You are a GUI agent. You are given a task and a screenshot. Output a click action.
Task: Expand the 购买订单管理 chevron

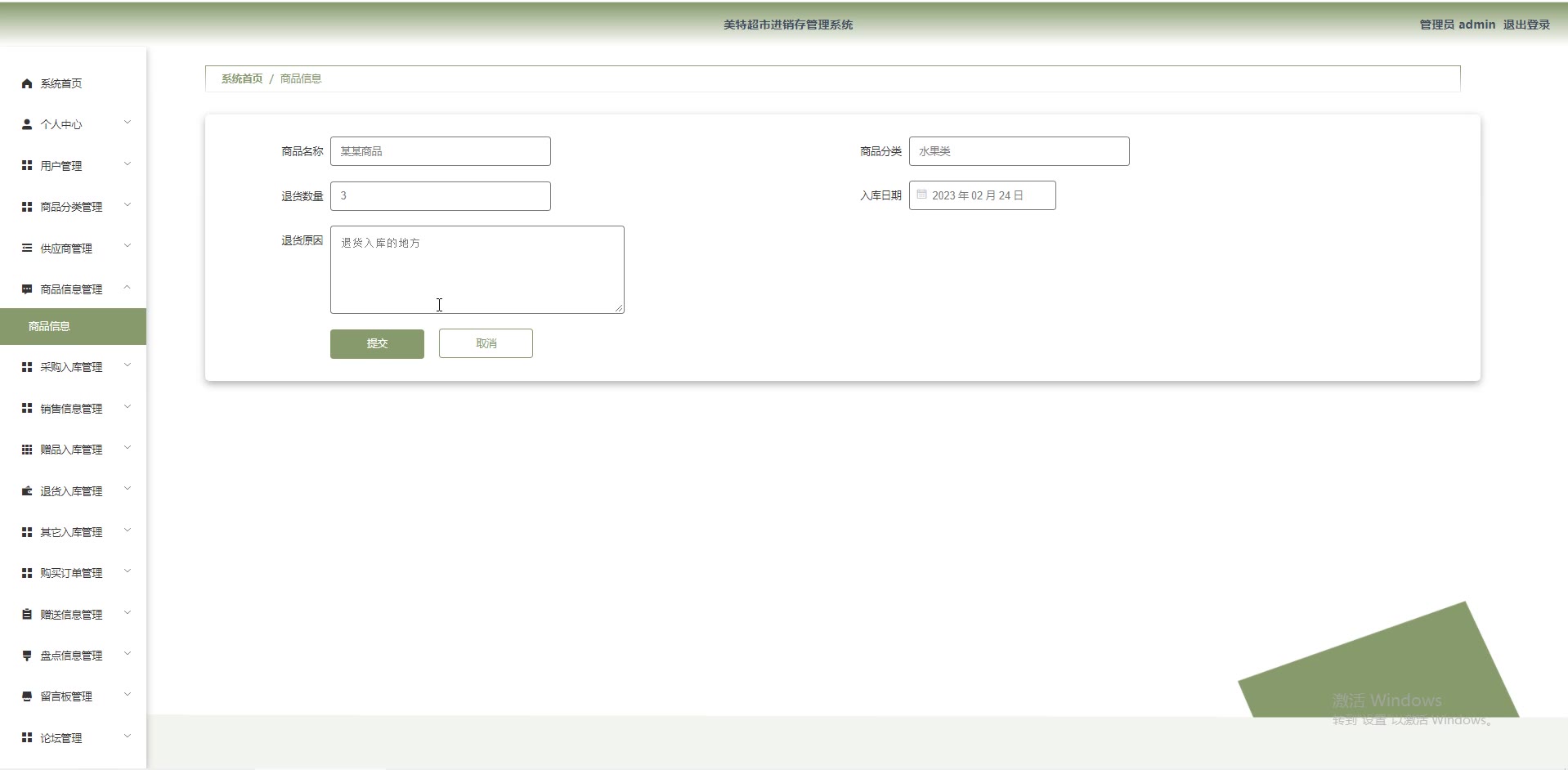coord(128,571)
